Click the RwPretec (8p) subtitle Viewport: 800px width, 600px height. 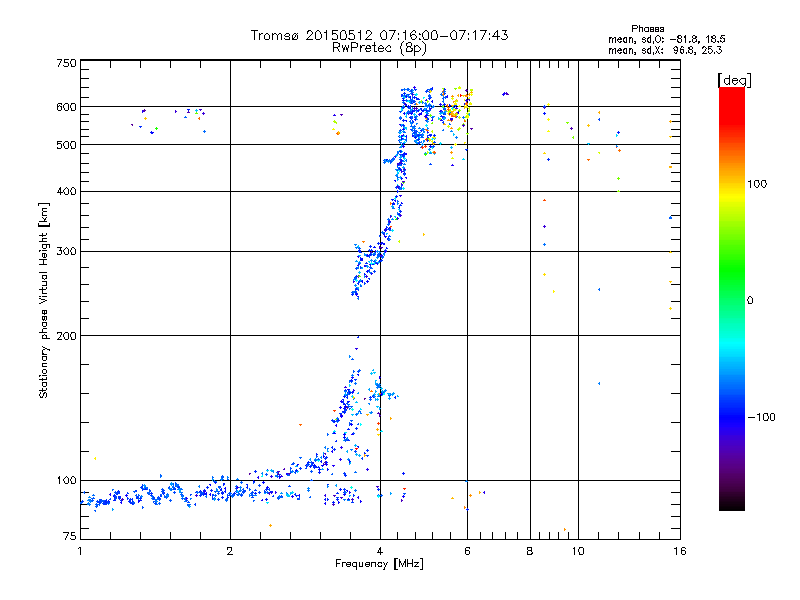(379, 47)
